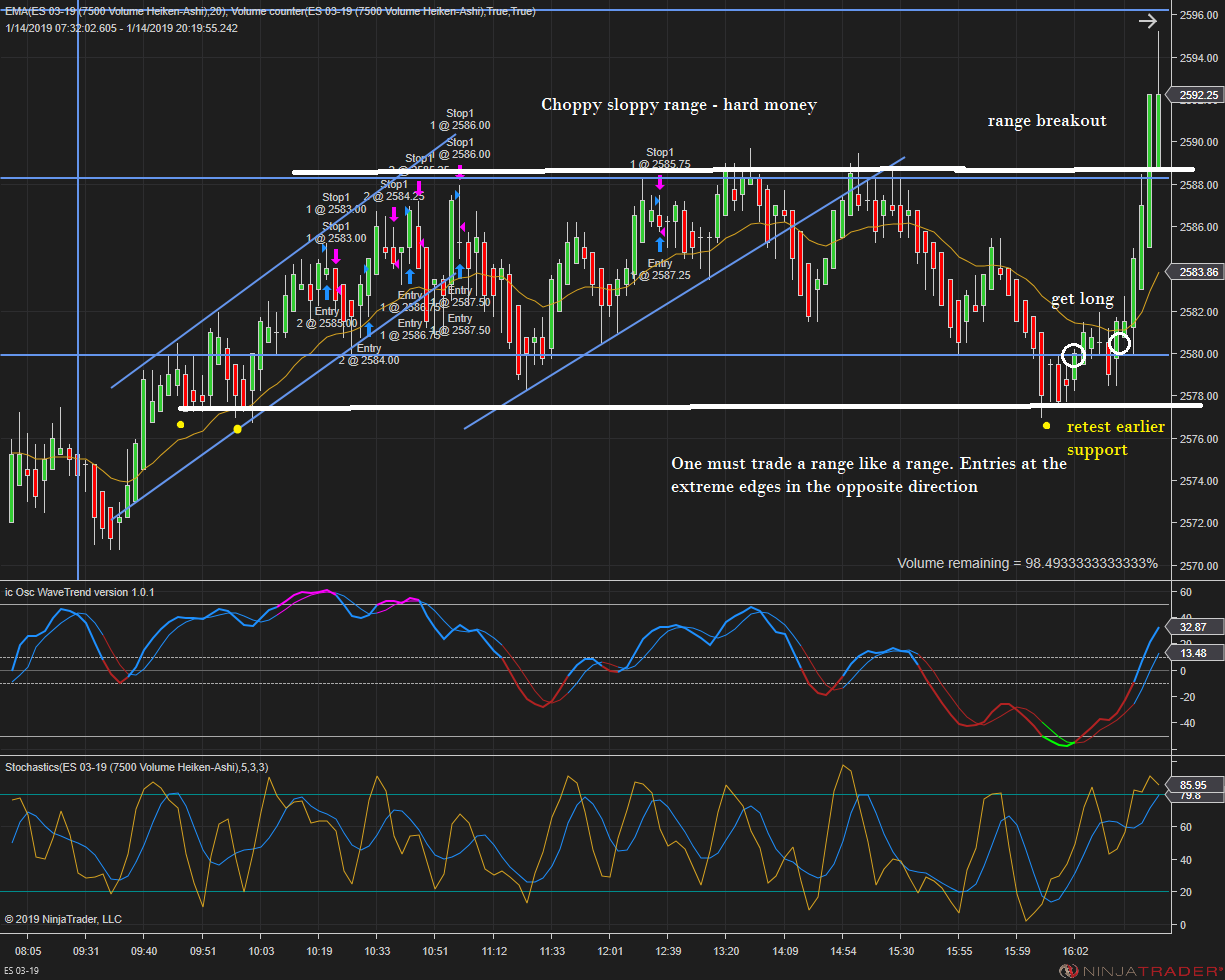Click the 'Entry 1 @ 2587.25' execution label
This screenshot has height=980, width=1225.
coord(660,269)
